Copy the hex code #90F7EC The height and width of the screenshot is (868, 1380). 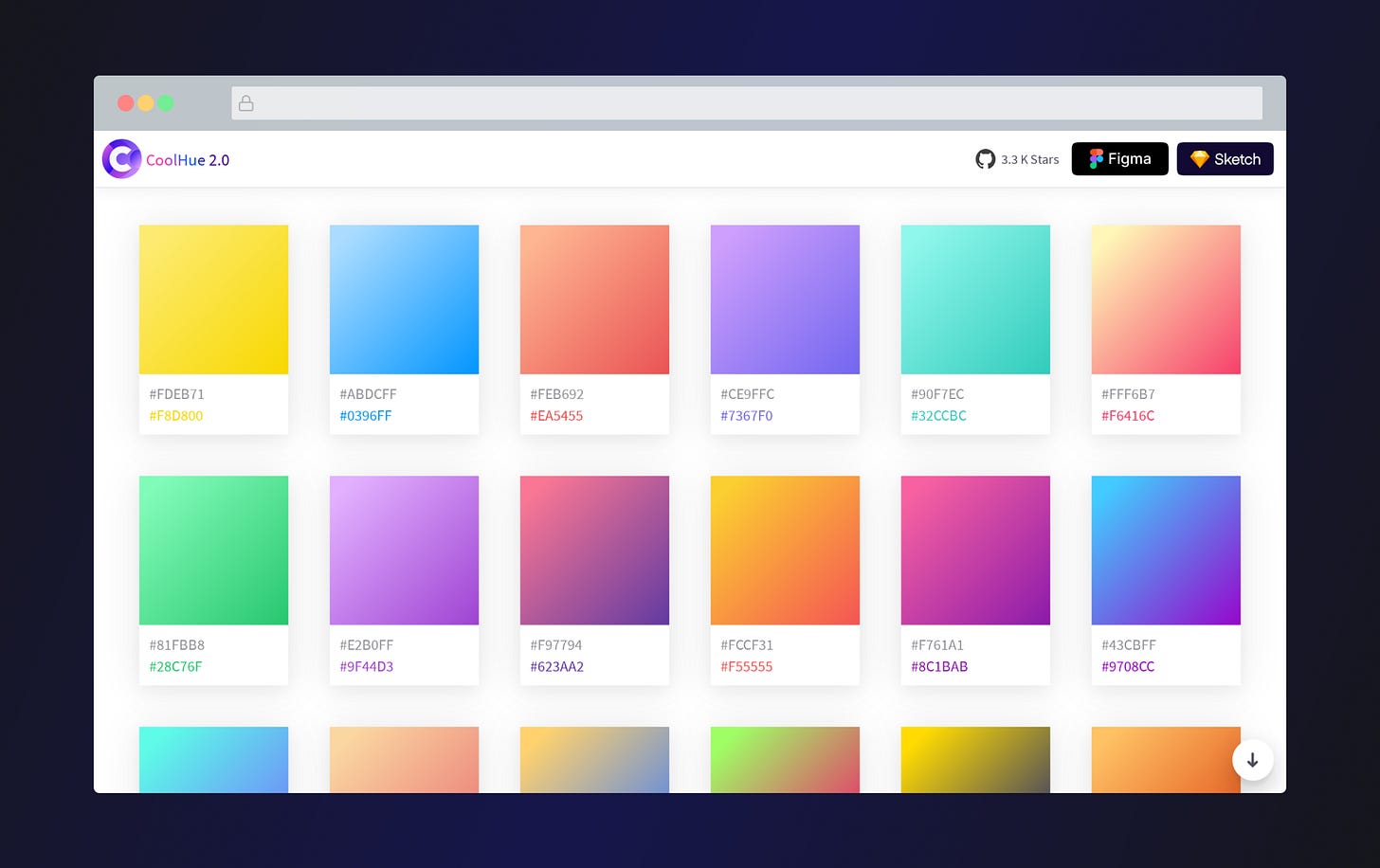(x=937, y=394)
